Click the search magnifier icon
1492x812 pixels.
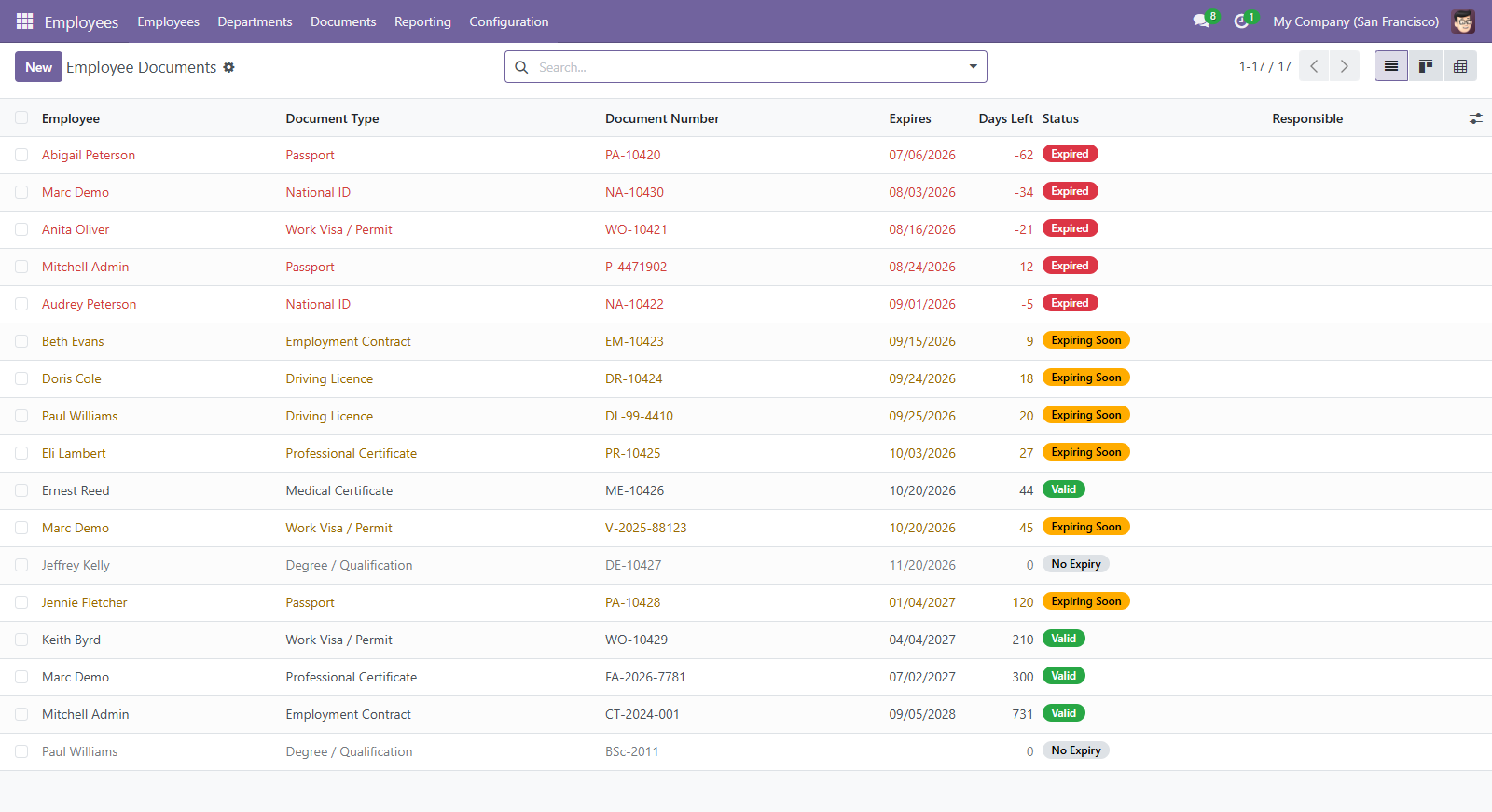coord(522,67)
